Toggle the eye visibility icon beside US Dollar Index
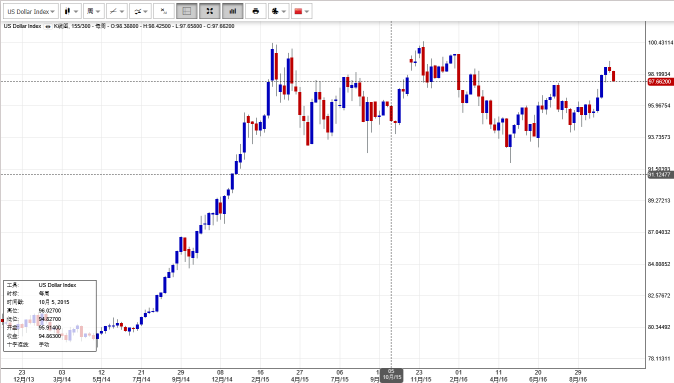This screenshot has height=383, width=674. [48, 26]
